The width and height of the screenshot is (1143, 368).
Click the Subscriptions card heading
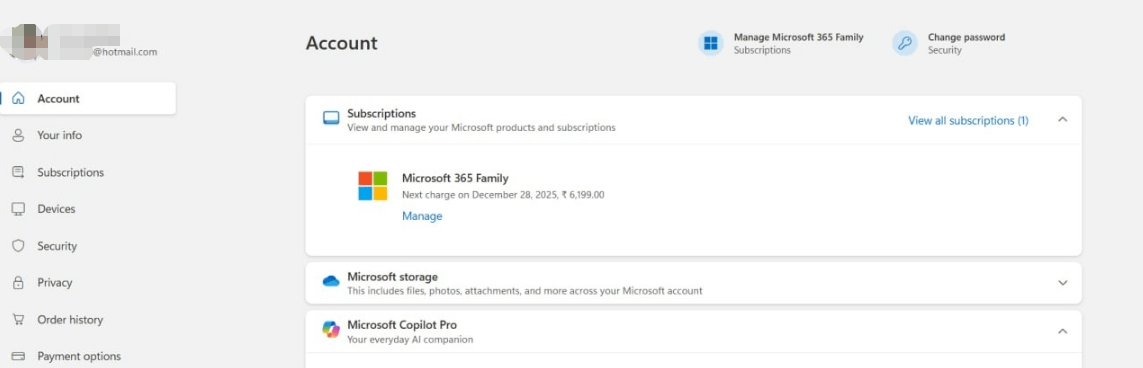(381, 114)
